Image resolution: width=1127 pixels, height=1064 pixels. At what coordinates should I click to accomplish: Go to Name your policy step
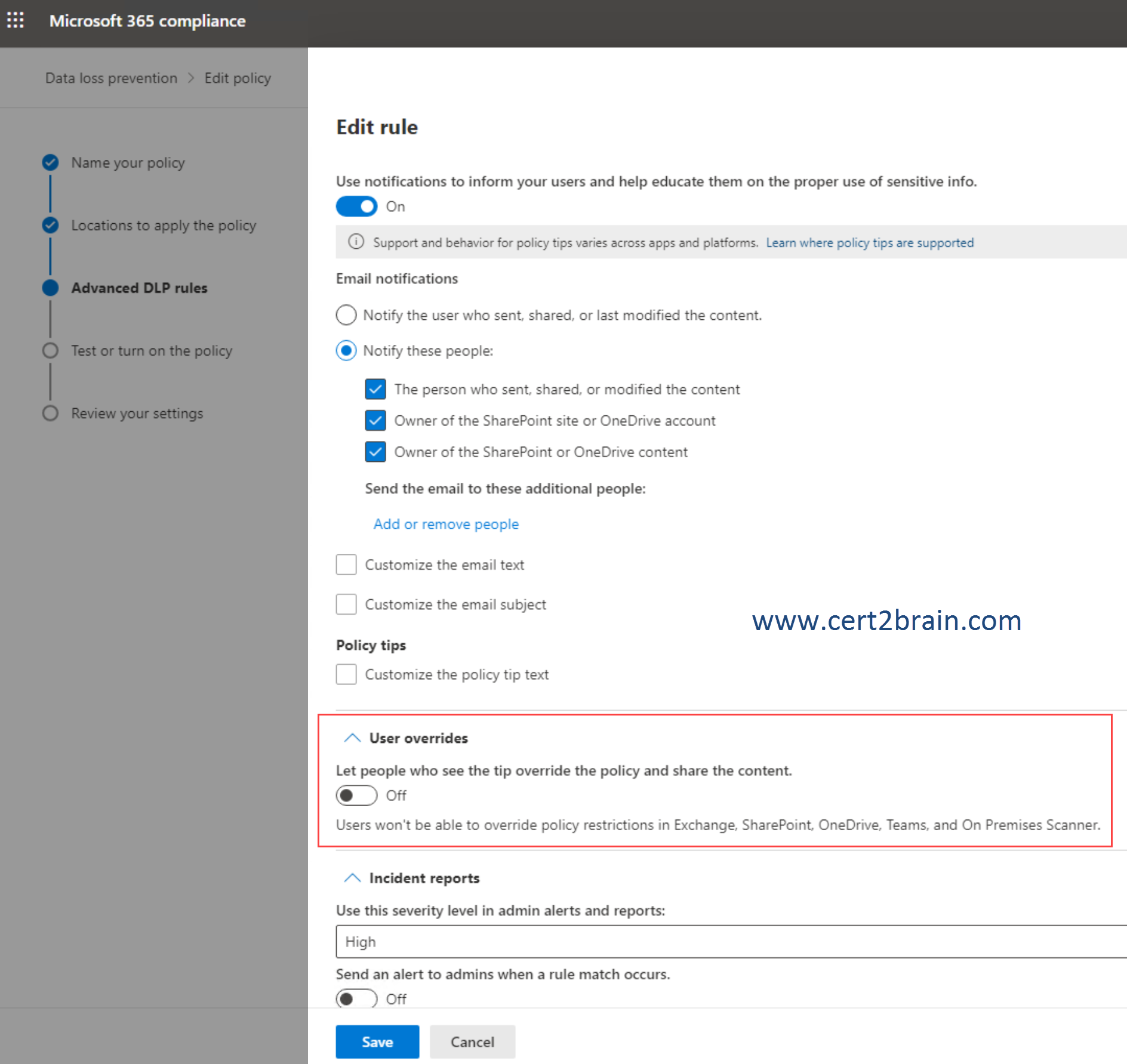(x=128, y=163)
